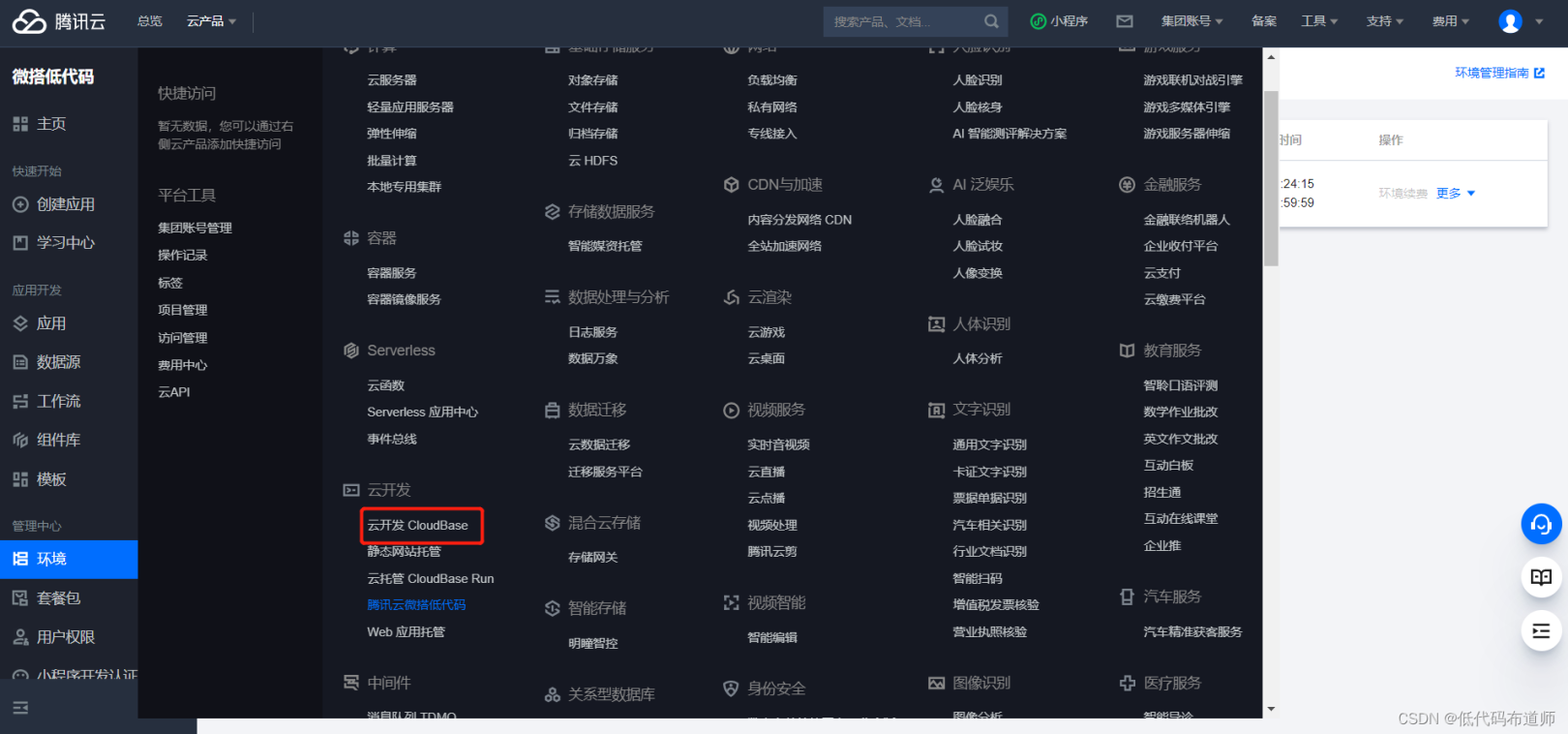Open the 备案 menu item

pyautogui.click(x=1264, y=21)
